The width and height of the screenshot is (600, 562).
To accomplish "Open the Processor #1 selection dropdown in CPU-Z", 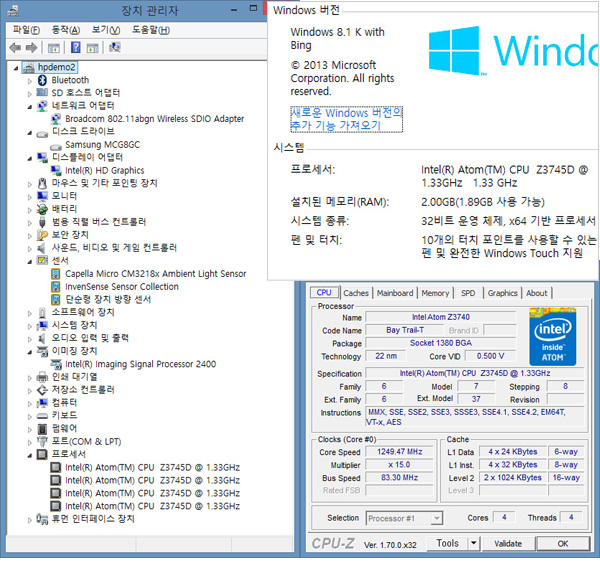I will tap(436, 518).
